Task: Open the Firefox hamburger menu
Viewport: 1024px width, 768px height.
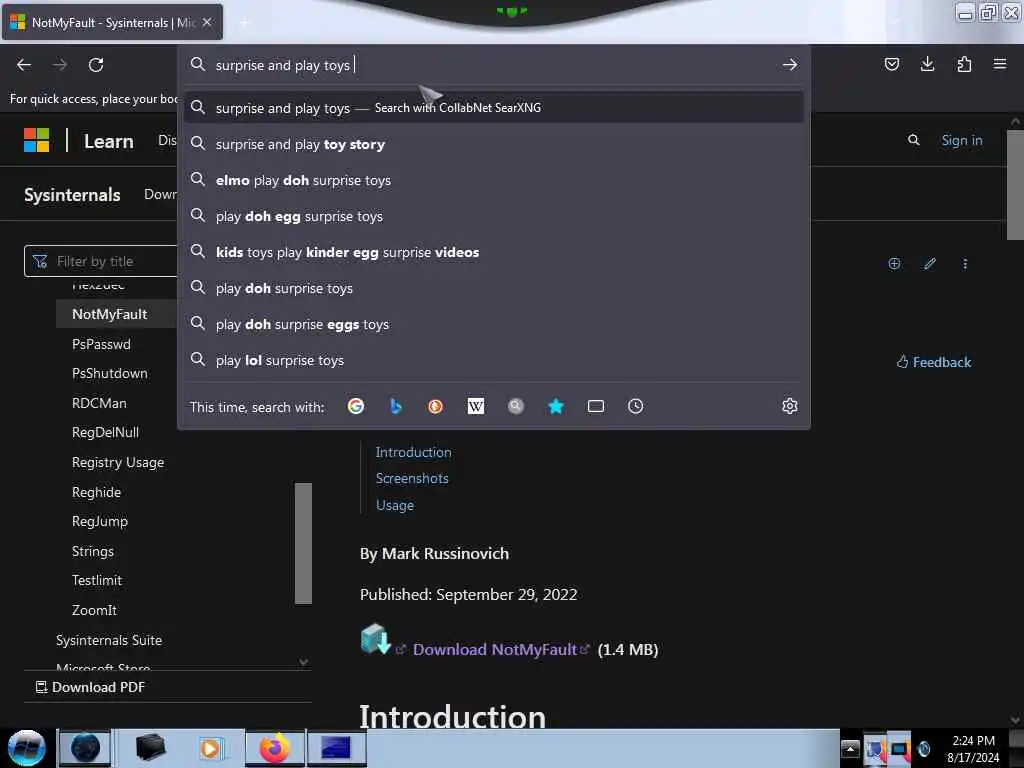Action: [x=999, y=64]
